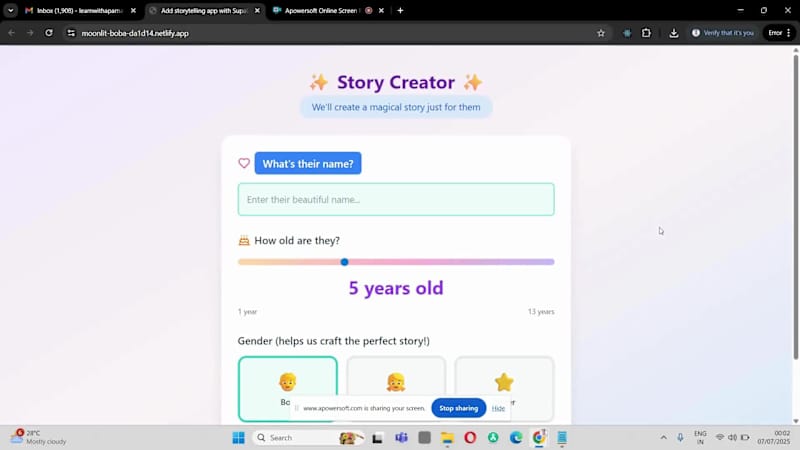Open the blue pinned extension icon

pyautogui.click(x=627, y=33)
